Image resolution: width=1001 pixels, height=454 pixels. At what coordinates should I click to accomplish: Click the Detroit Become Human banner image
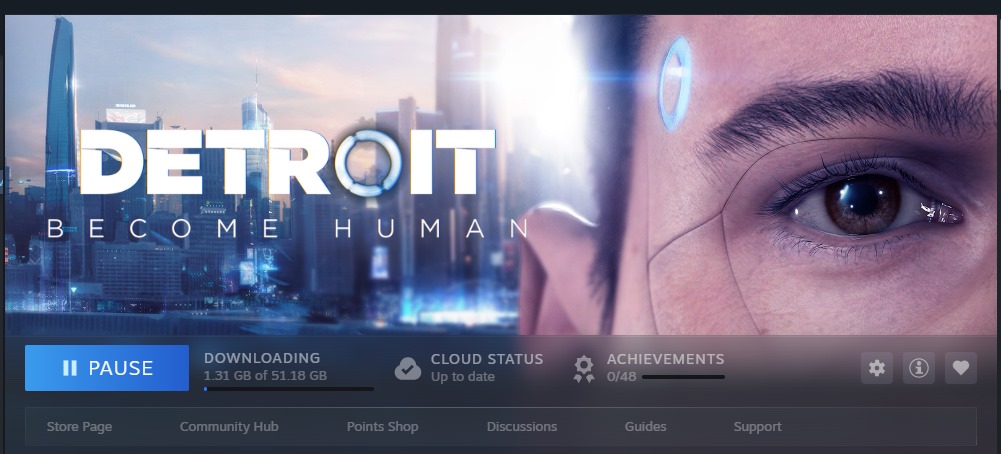tap(503, 174)
